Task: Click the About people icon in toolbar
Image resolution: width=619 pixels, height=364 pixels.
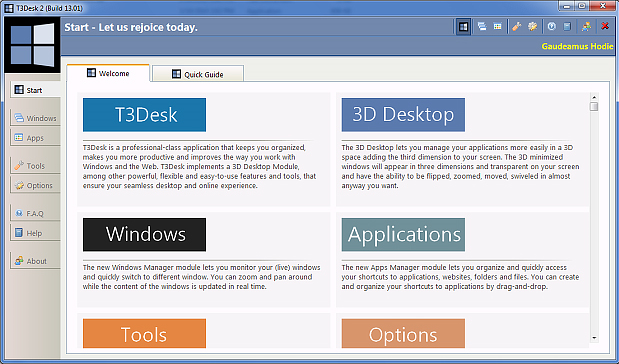Action: (x=586, y=26)
